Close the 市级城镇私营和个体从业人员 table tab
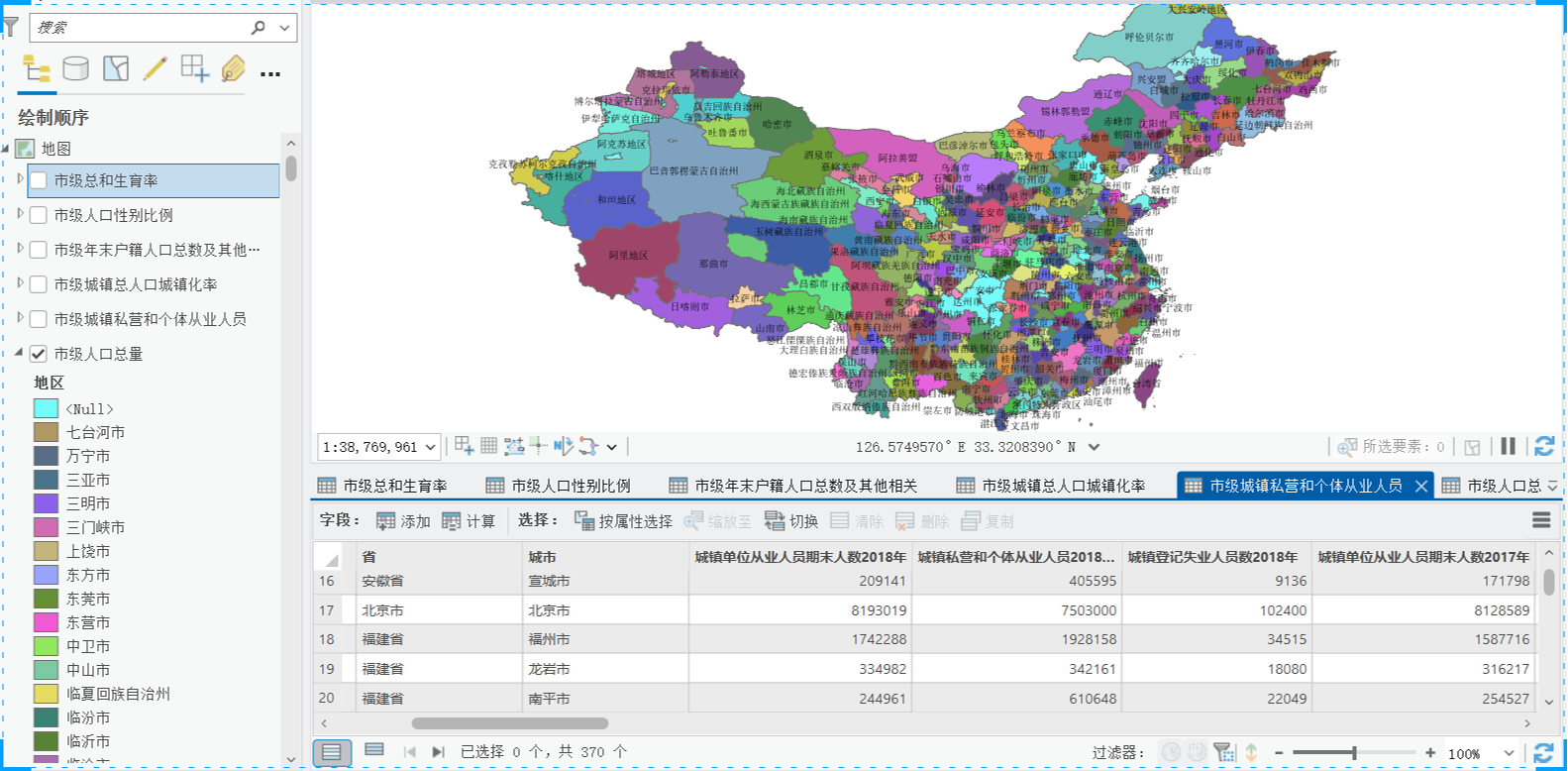 [x=1421, y=486]
